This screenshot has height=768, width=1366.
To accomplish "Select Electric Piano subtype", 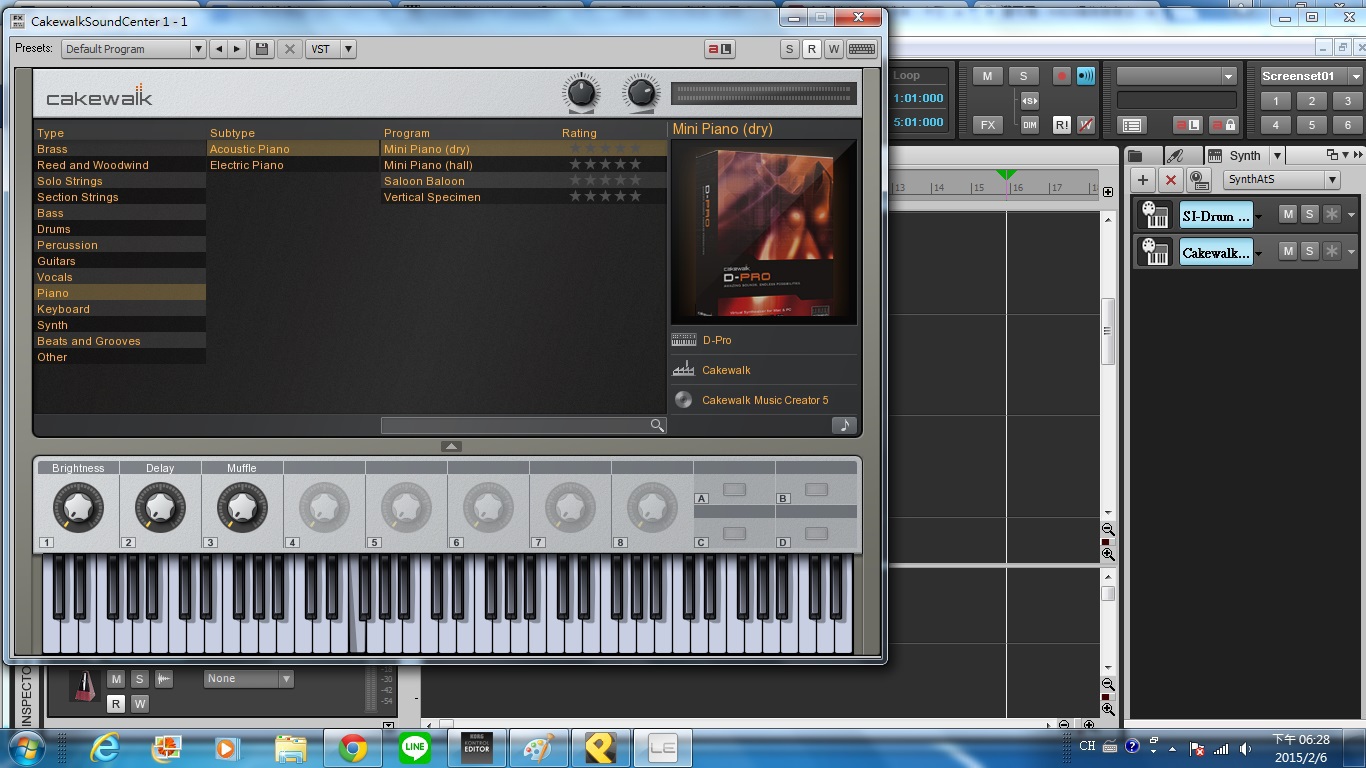I will coord(247,165).
